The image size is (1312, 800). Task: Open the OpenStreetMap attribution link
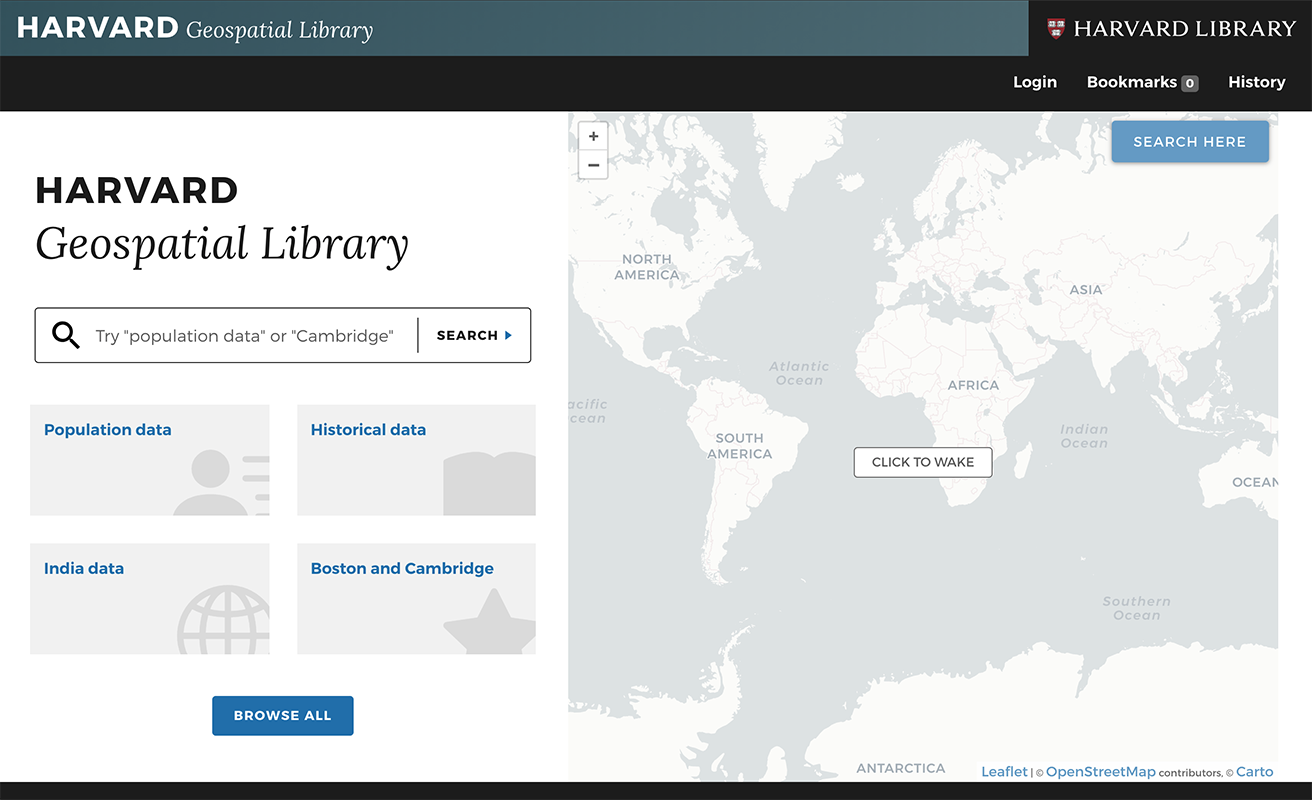1100,772
